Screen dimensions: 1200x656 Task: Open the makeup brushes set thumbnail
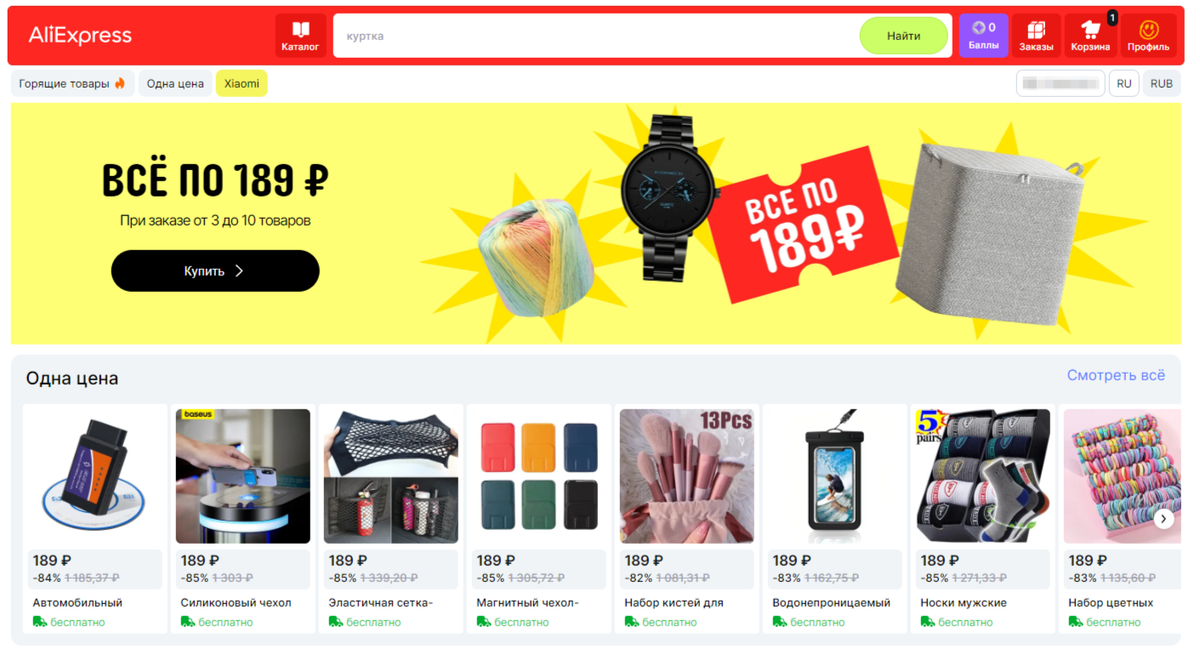click(687, 476)
